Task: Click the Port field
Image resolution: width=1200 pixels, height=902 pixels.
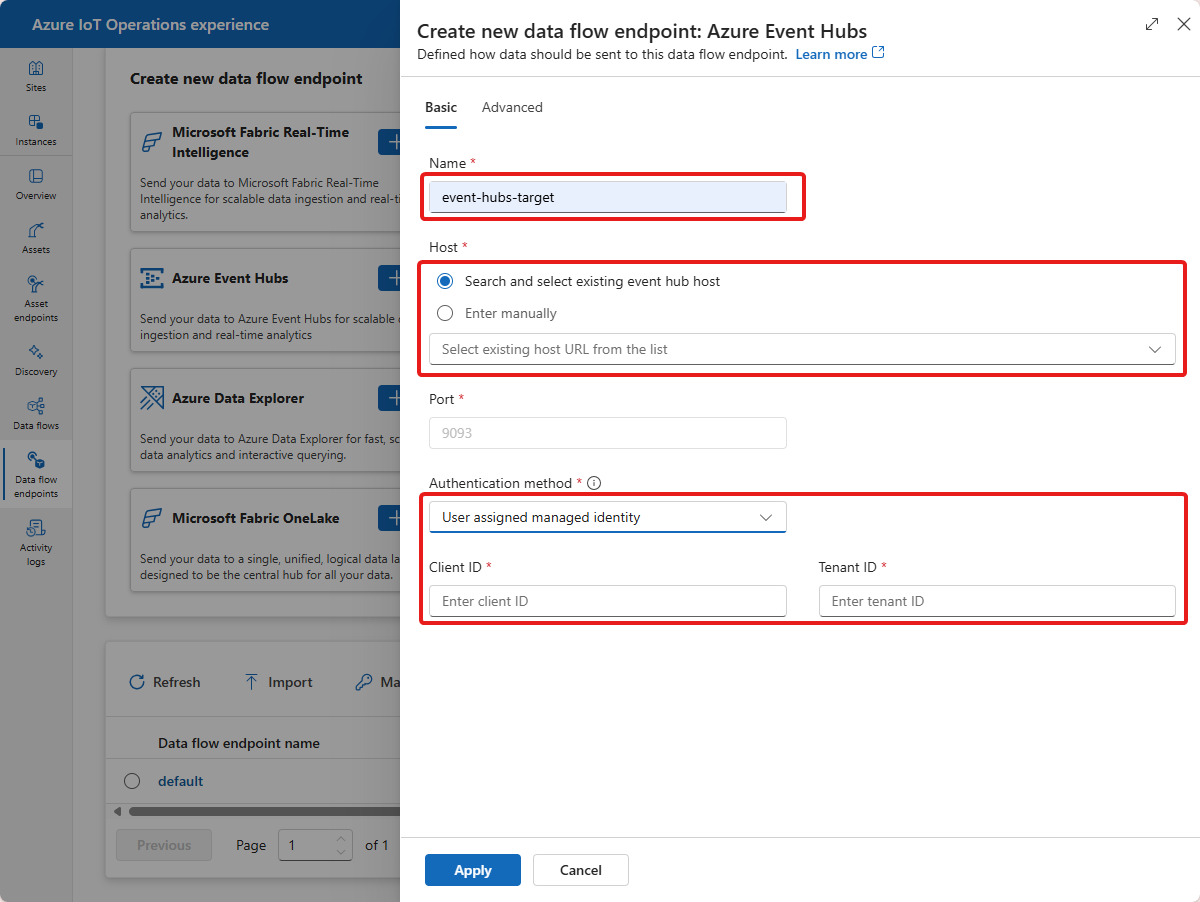Action: 608,433
